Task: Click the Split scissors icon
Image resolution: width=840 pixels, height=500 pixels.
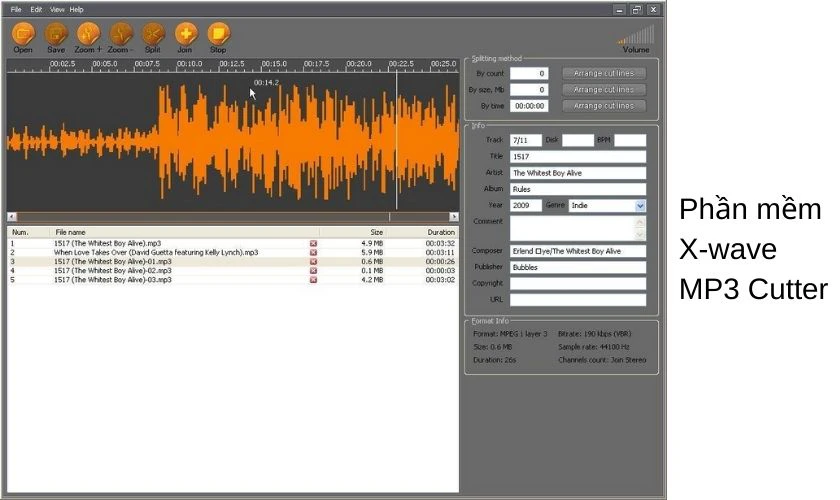Action: (153, 34)
